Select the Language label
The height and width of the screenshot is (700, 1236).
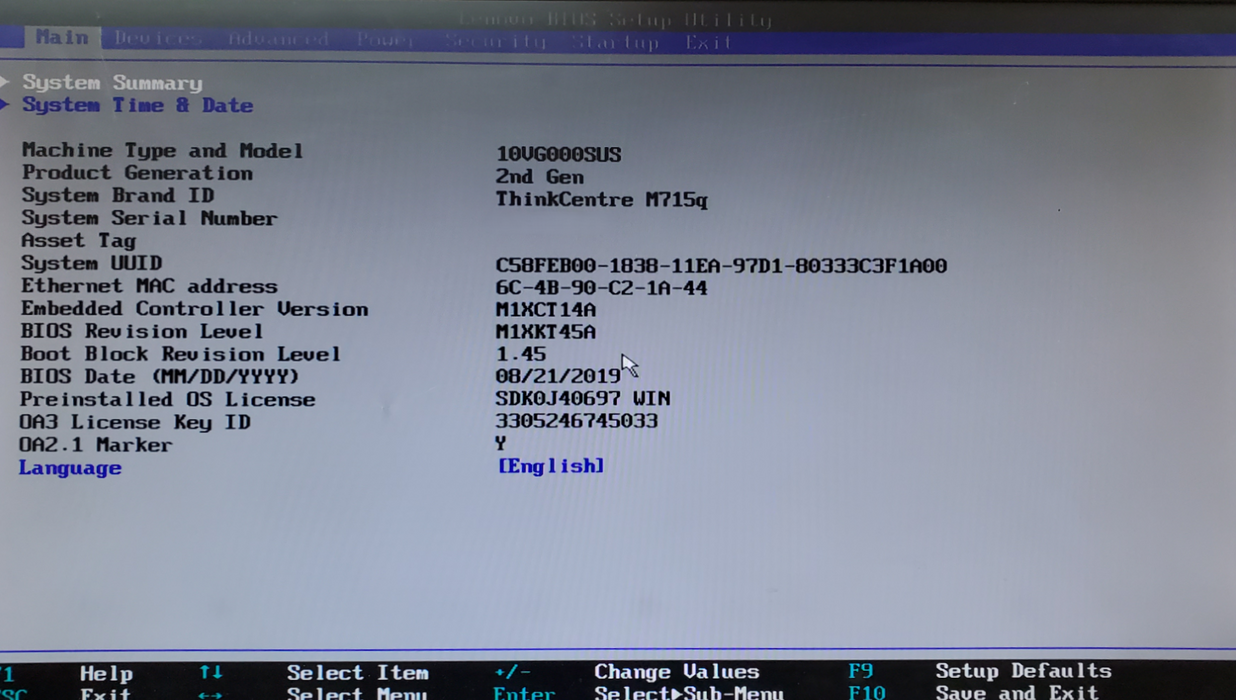click(x=70, y=468)
